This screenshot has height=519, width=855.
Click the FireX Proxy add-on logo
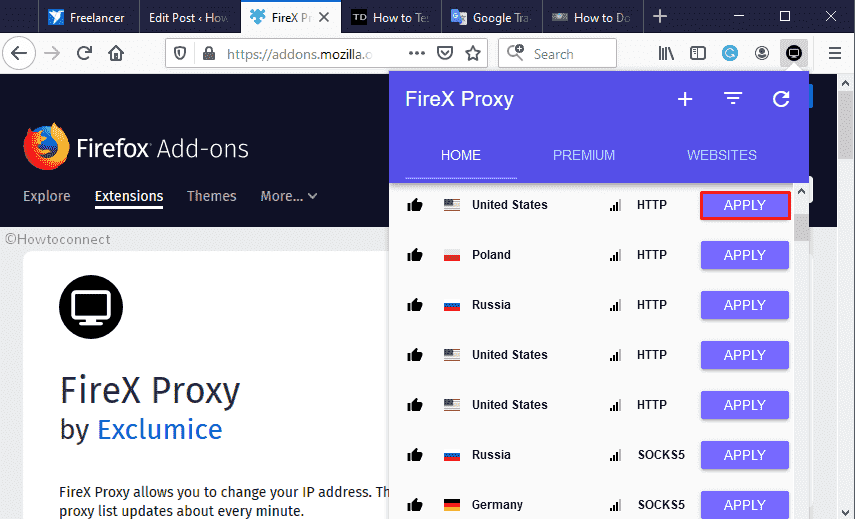(91, 307)
